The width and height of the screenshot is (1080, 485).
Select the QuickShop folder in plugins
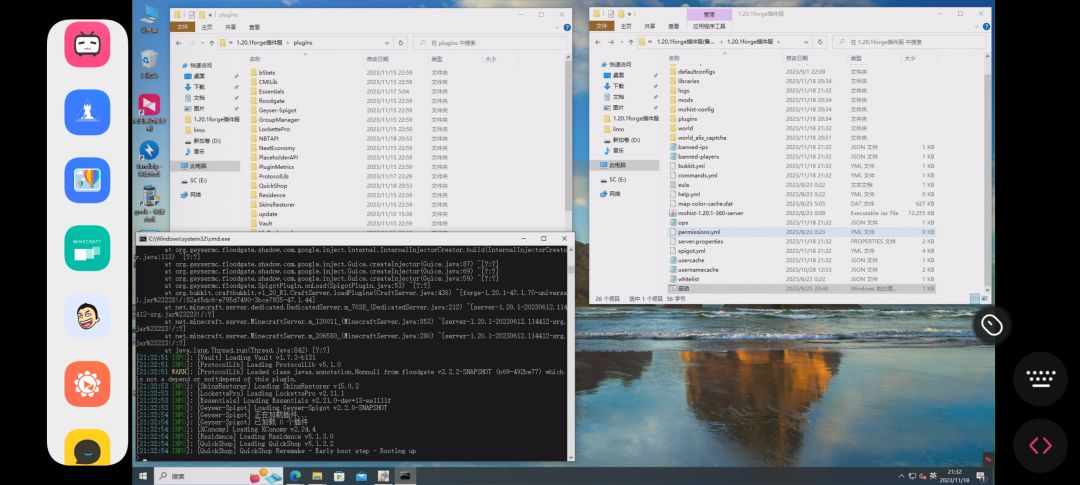pyautogui.click(x=273, y=185)
